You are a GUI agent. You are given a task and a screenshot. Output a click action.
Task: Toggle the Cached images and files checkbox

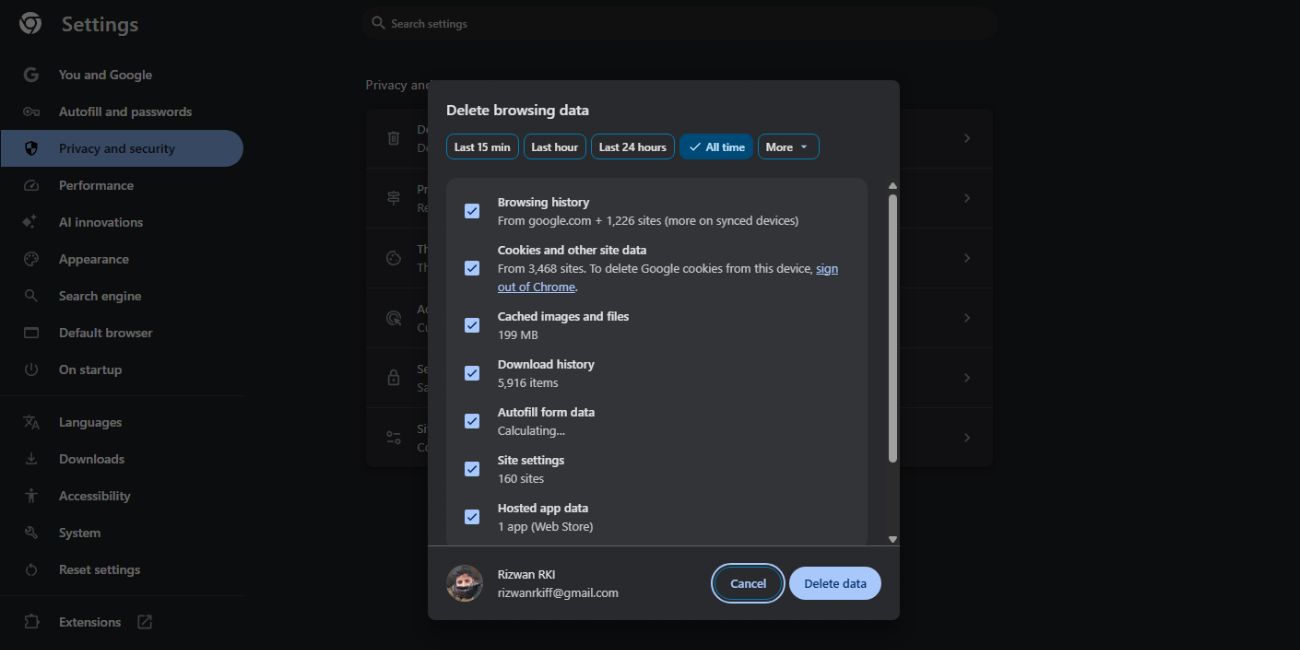click(472, 325)
